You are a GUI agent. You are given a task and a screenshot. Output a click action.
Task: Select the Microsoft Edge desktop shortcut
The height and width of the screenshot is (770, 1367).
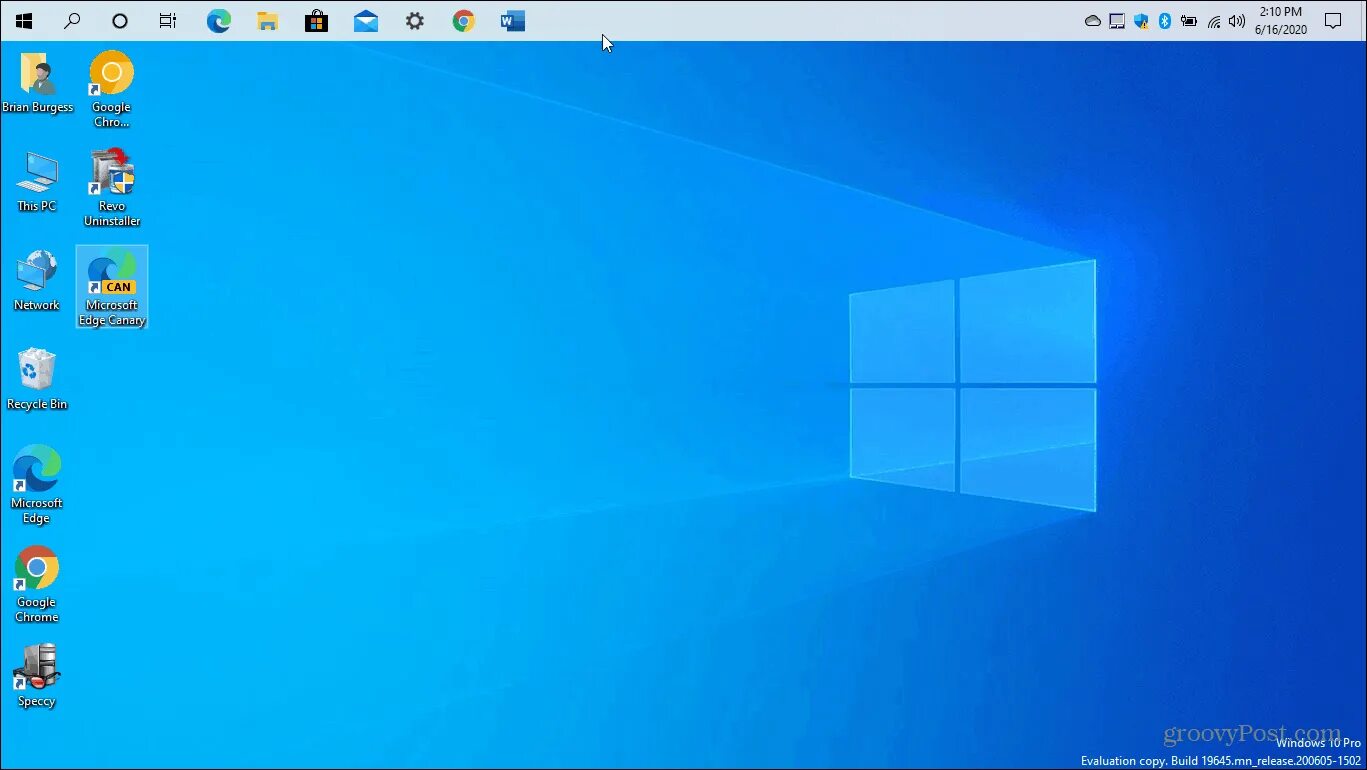37,485
